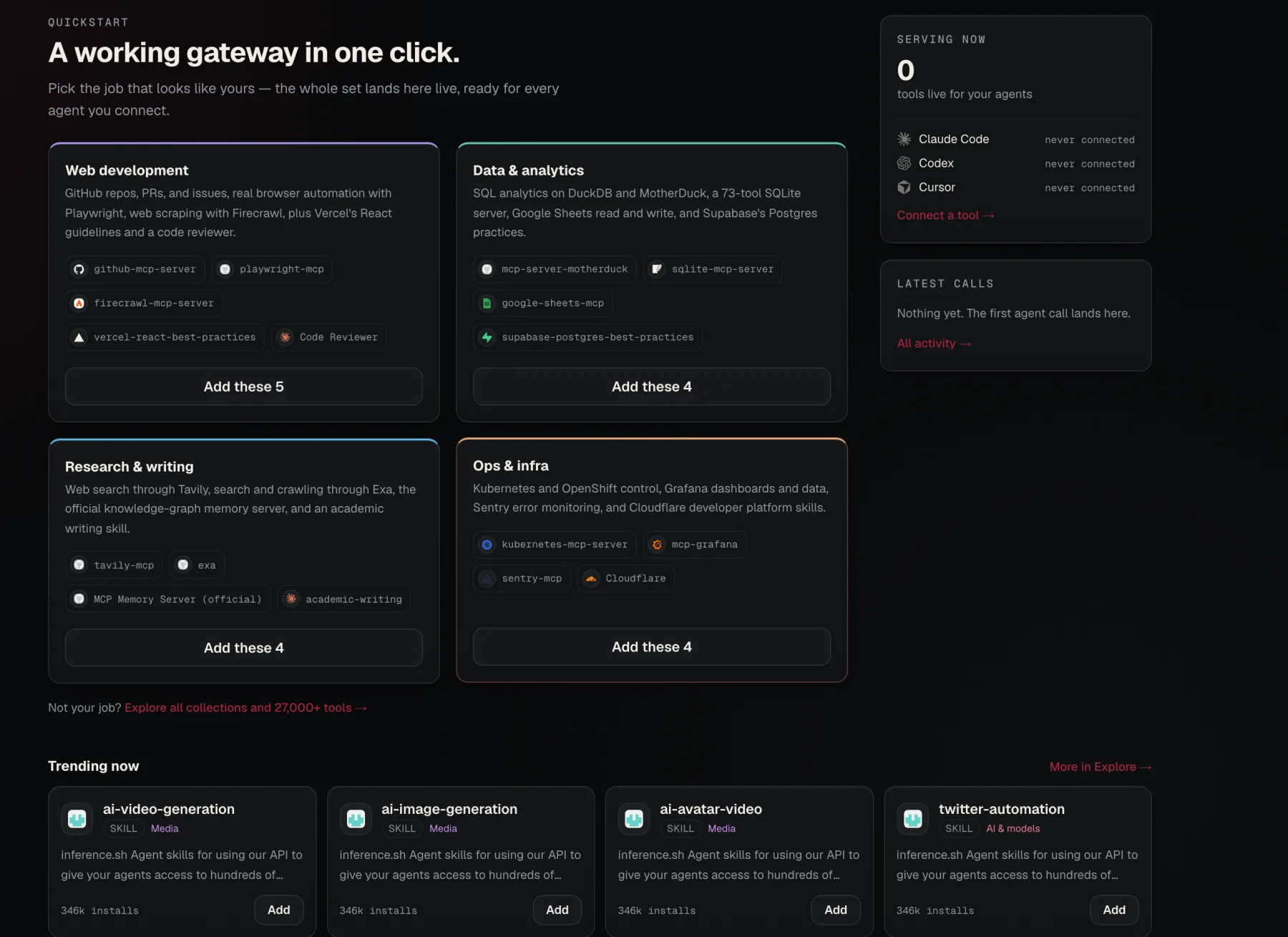This screenshot has width=1288, height=937.
Task: Open the ai-video-generation card title
Action: pos(169,809)
